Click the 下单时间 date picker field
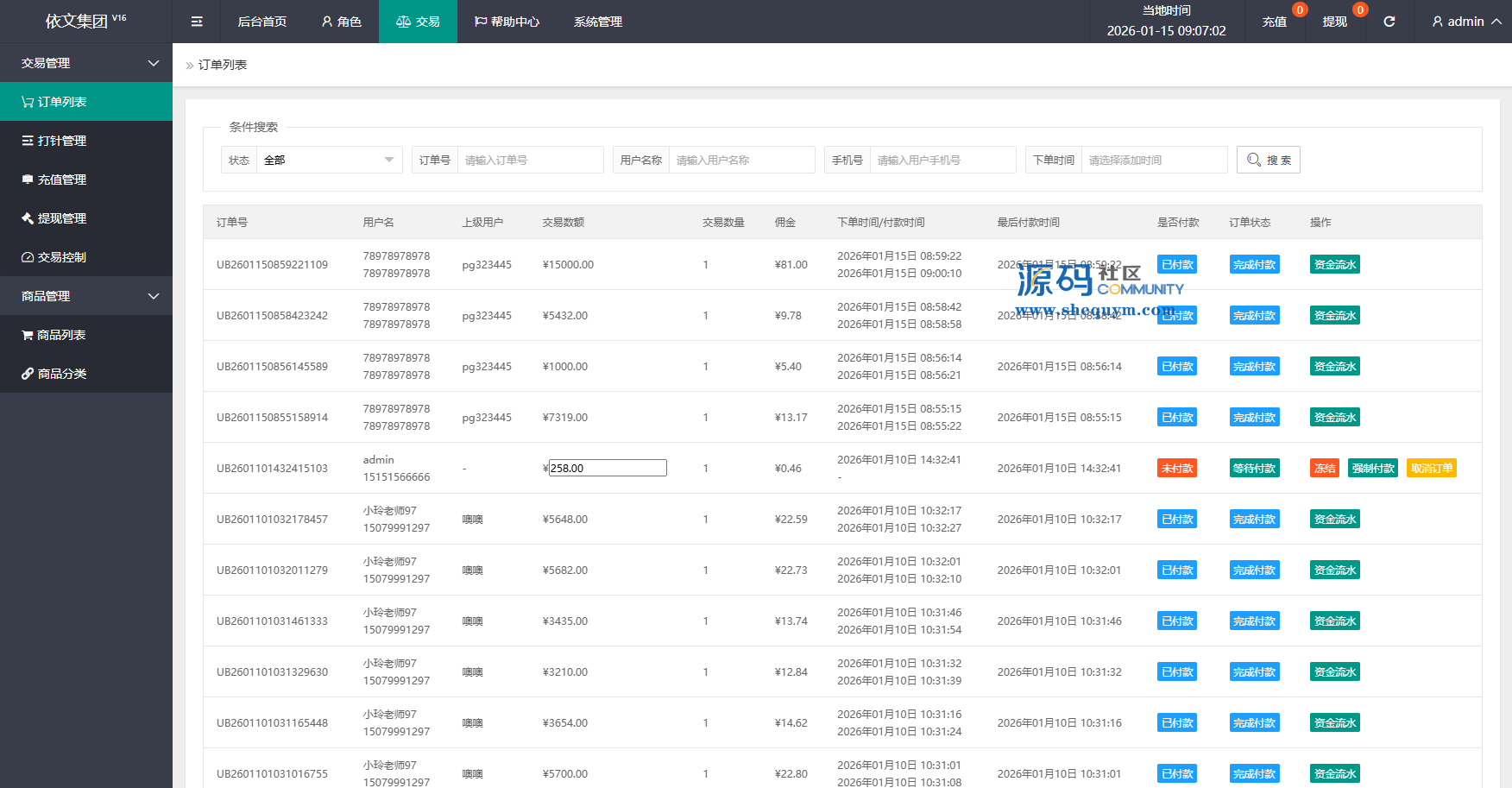The image size is (1512, 788). coord(1153,160)
